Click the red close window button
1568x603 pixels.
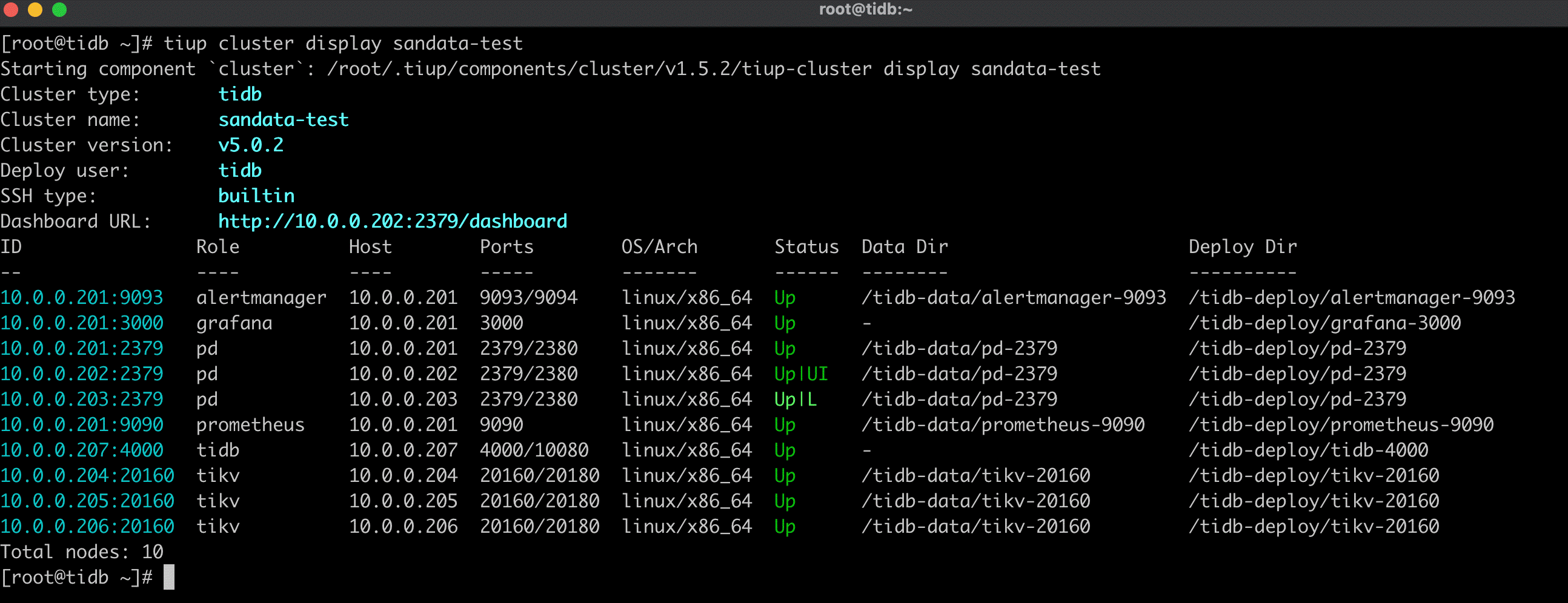pos(10,10)
